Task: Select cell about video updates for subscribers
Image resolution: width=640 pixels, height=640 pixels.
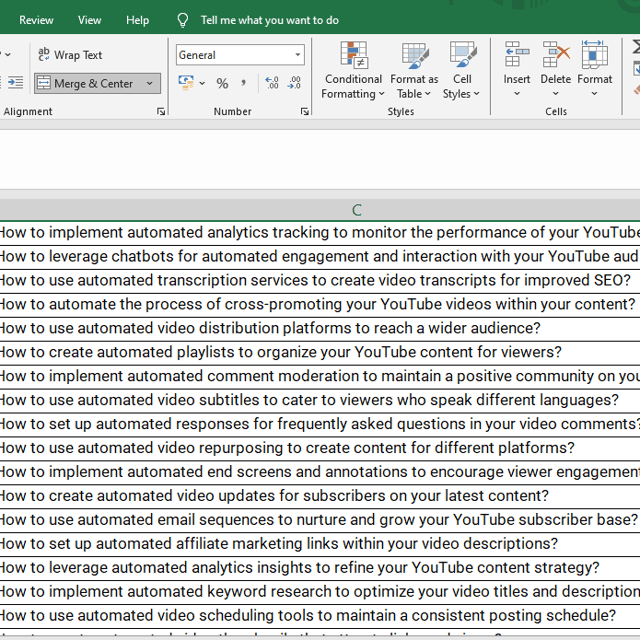Action: 320,496
